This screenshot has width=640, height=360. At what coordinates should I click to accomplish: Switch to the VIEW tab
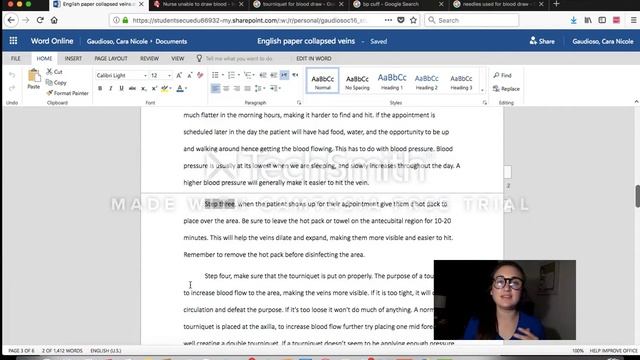point(178,58)
